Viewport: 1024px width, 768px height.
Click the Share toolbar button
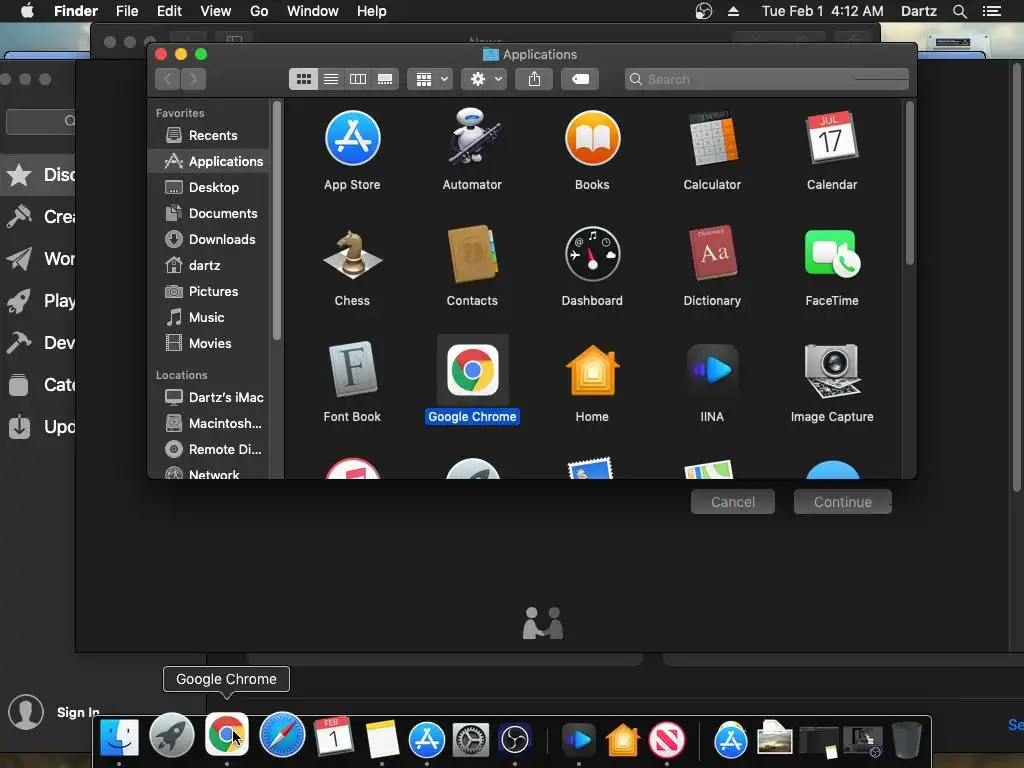tap(534, 79)
